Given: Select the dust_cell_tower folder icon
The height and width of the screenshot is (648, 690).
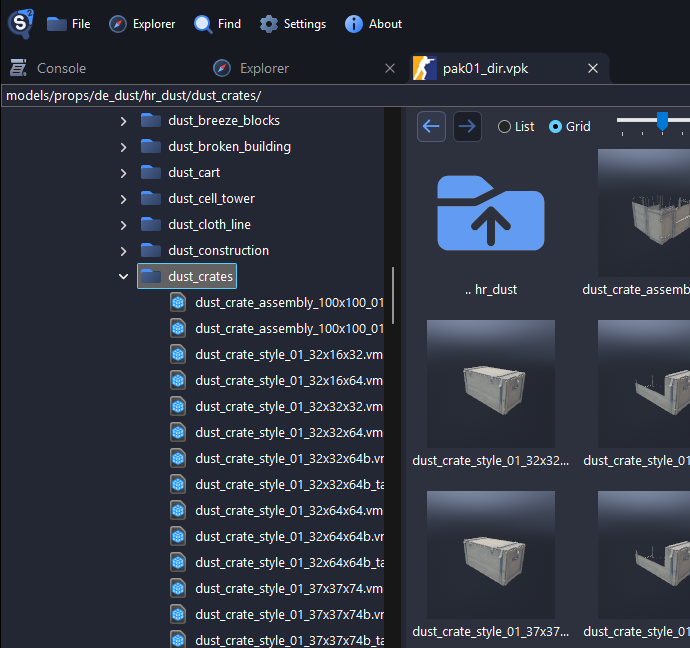Looking at the screenshot, I should (x=150, y=198).
